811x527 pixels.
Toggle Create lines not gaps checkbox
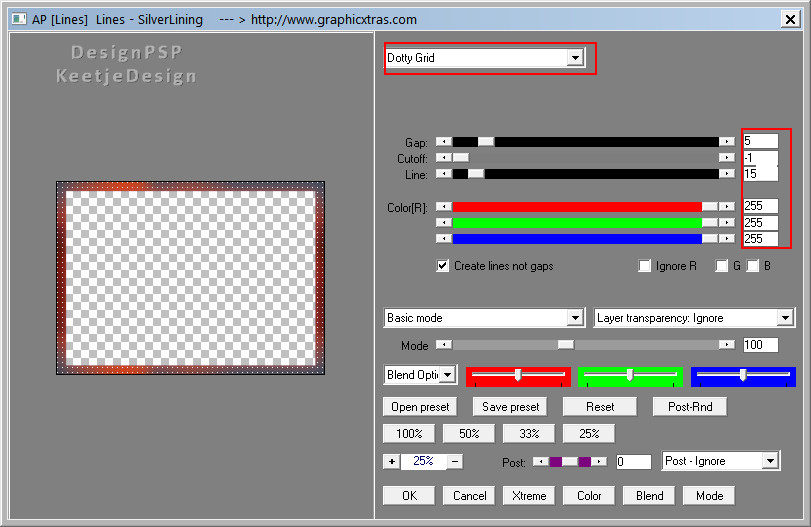443,266
